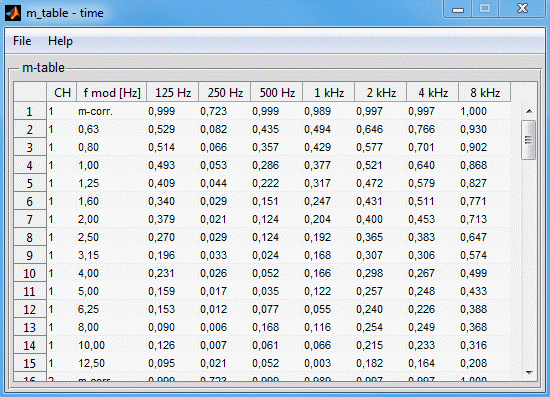Screen dimensions: 550x397
Task: Click the '0,317' cell in row 5
Action: (329, 183)
